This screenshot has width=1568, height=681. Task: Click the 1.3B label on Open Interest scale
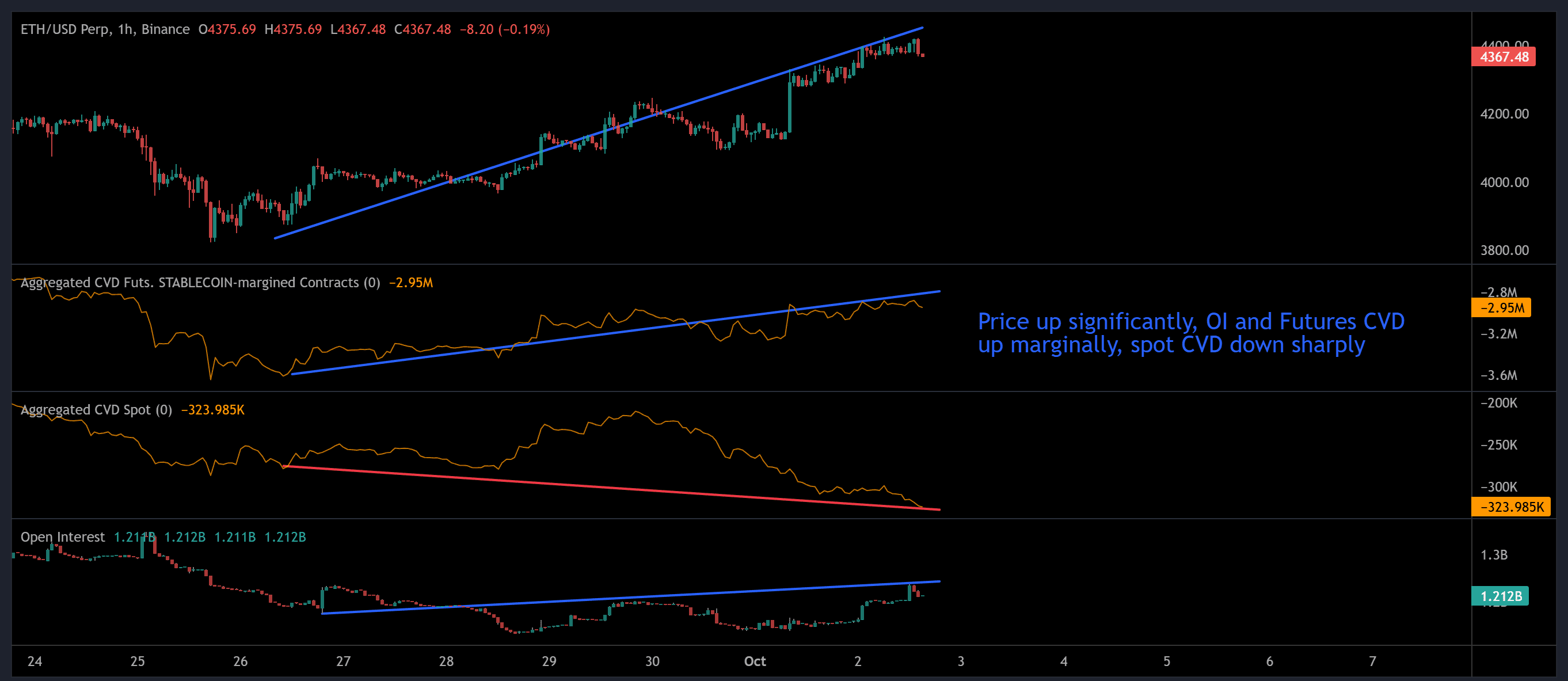[1494, 555]
